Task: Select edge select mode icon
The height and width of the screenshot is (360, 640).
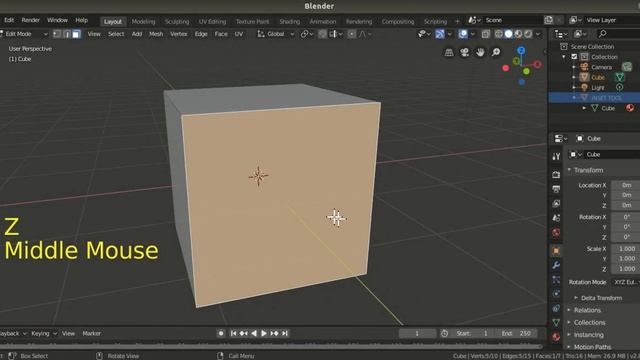Action: pos(67,34)
